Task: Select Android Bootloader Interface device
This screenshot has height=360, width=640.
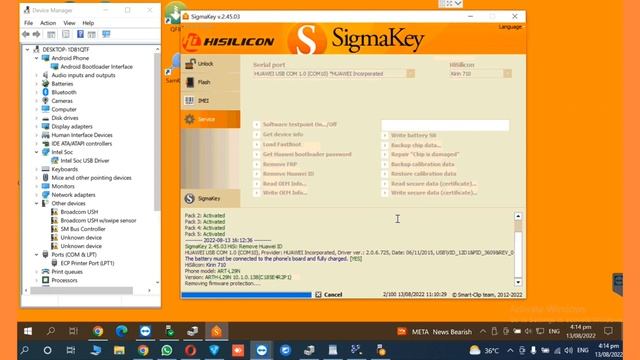Action: (x=96, y=67)
